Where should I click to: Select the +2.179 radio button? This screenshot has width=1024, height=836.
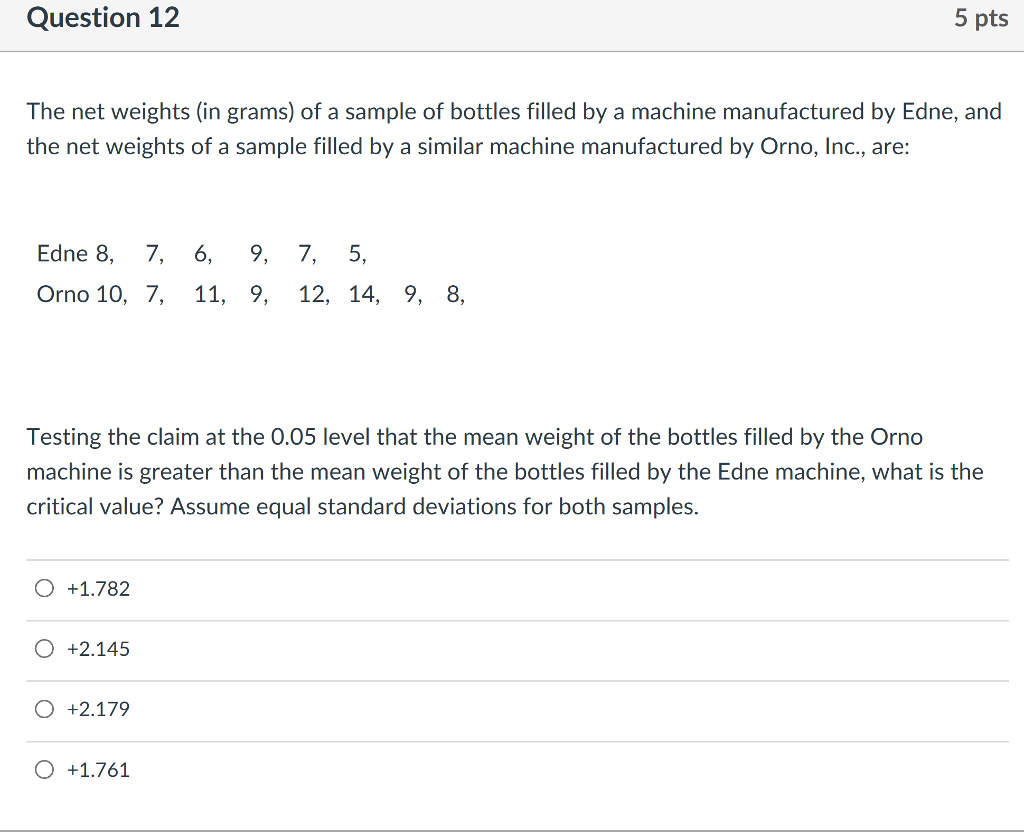click(x=44, y=709)
